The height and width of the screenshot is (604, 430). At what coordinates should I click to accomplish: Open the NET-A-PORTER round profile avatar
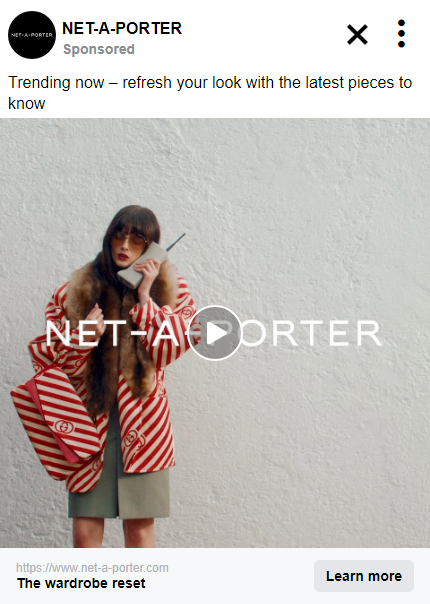32,35
